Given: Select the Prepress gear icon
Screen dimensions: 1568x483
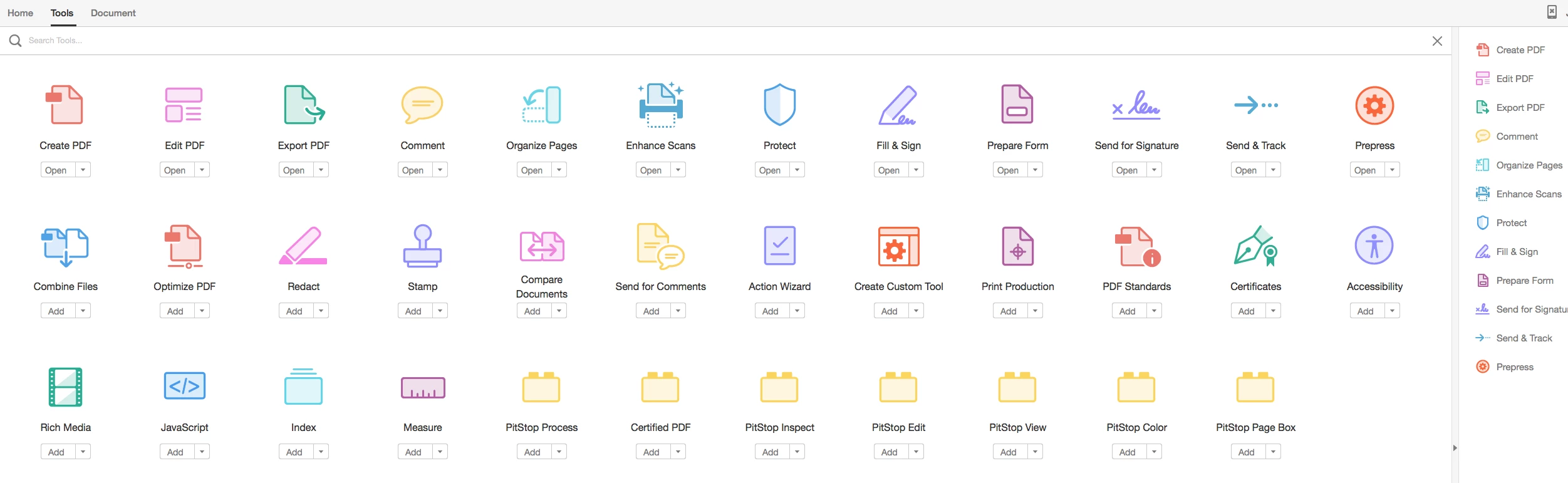Looking at the screenshot, I should click(x=1374, y=105).
